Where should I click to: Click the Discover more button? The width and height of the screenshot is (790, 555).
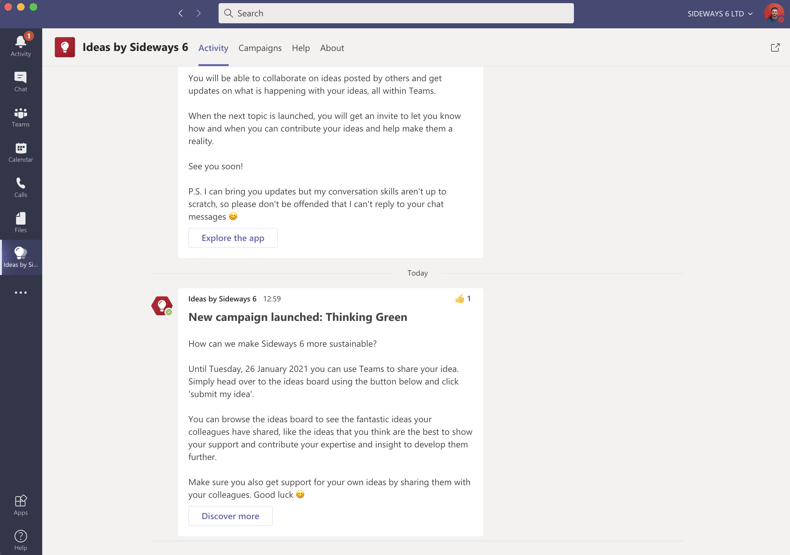[x=230, y=516]
